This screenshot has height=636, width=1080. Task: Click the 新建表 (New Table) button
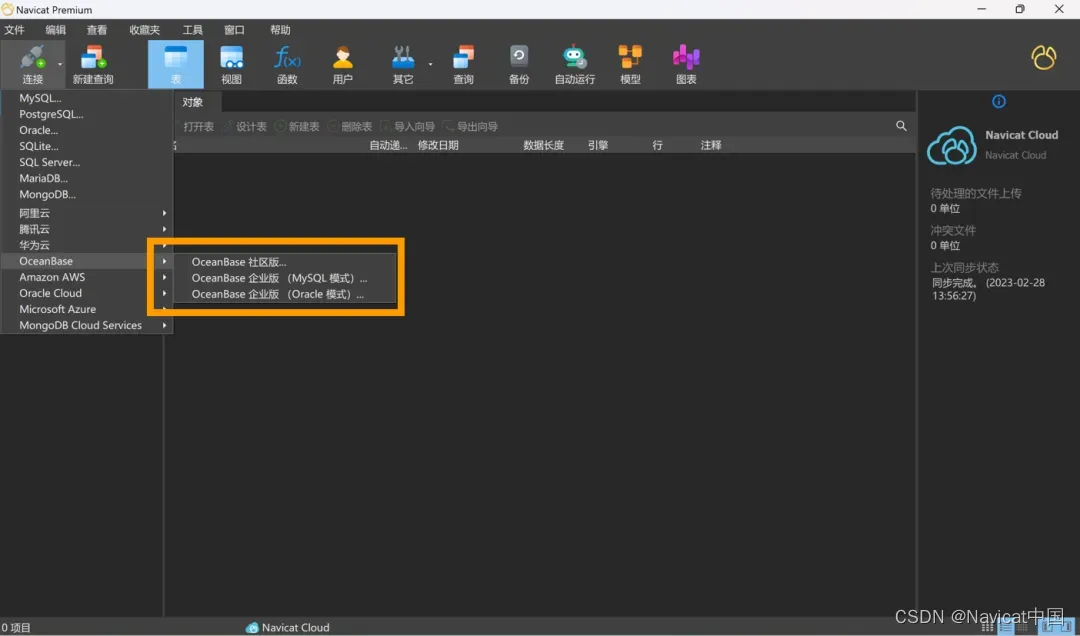297,127
